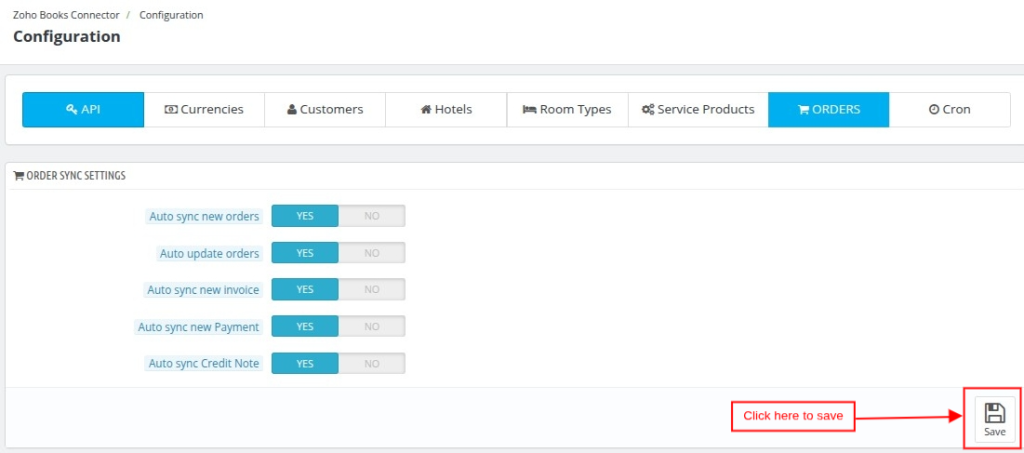Turn off Auto sync Credit Note
Image resolution: width=1024 pixels, height=453 pixels.
[372, 364]
